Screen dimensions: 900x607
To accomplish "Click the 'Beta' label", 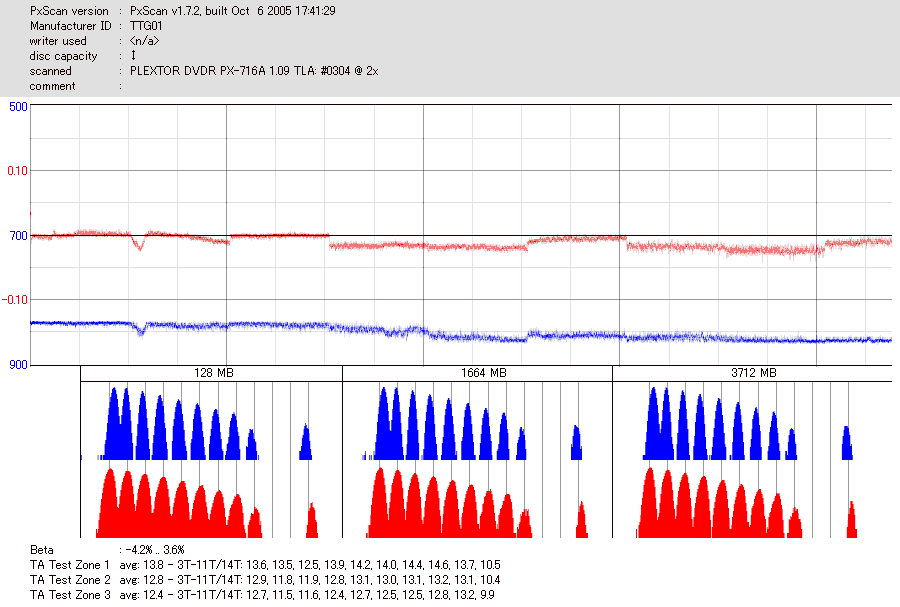I will tap(42, 550).
